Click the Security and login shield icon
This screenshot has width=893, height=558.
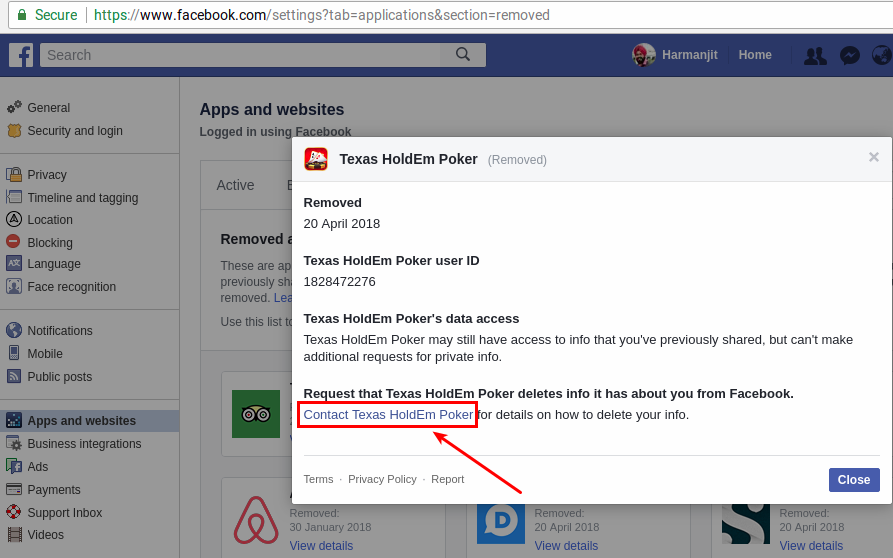click(x=14, y=130)
